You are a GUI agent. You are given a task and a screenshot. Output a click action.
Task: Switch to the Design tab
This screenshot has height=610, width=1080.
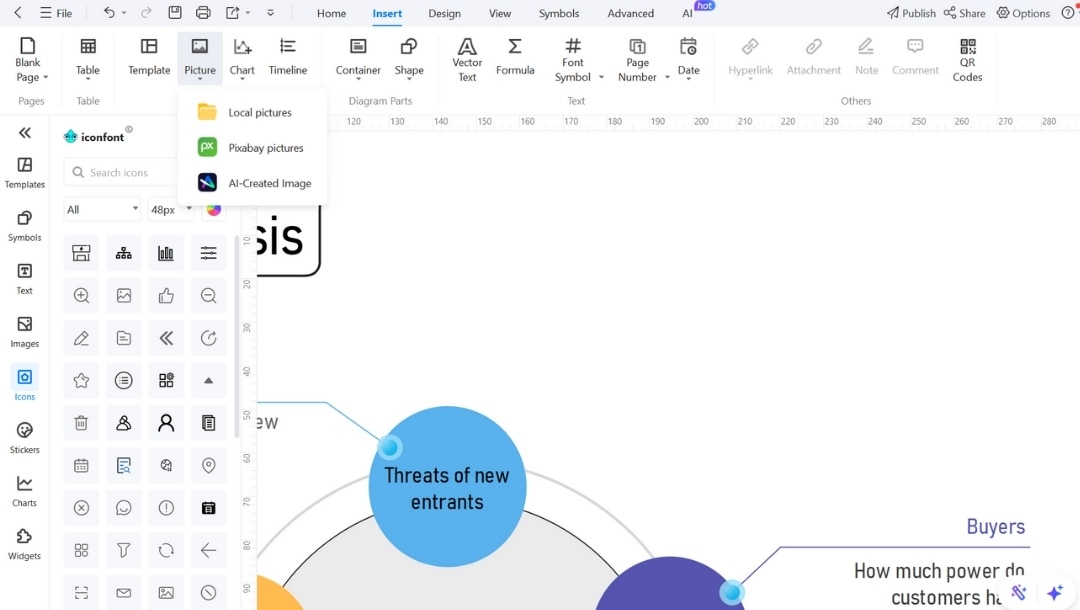click(x=444, y=13)
